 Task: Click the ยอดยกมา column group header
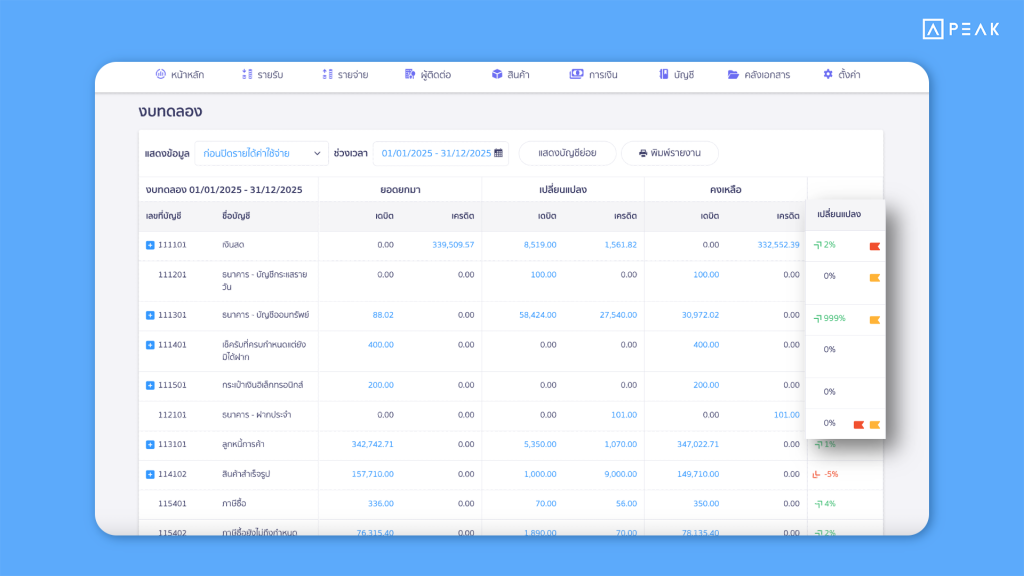click(400, 190)
